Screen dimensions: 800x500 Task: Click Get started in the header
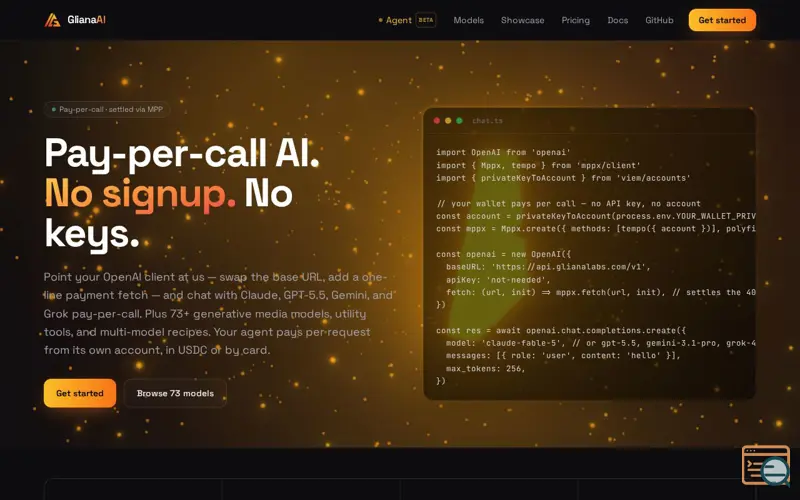tap(722, 20)
